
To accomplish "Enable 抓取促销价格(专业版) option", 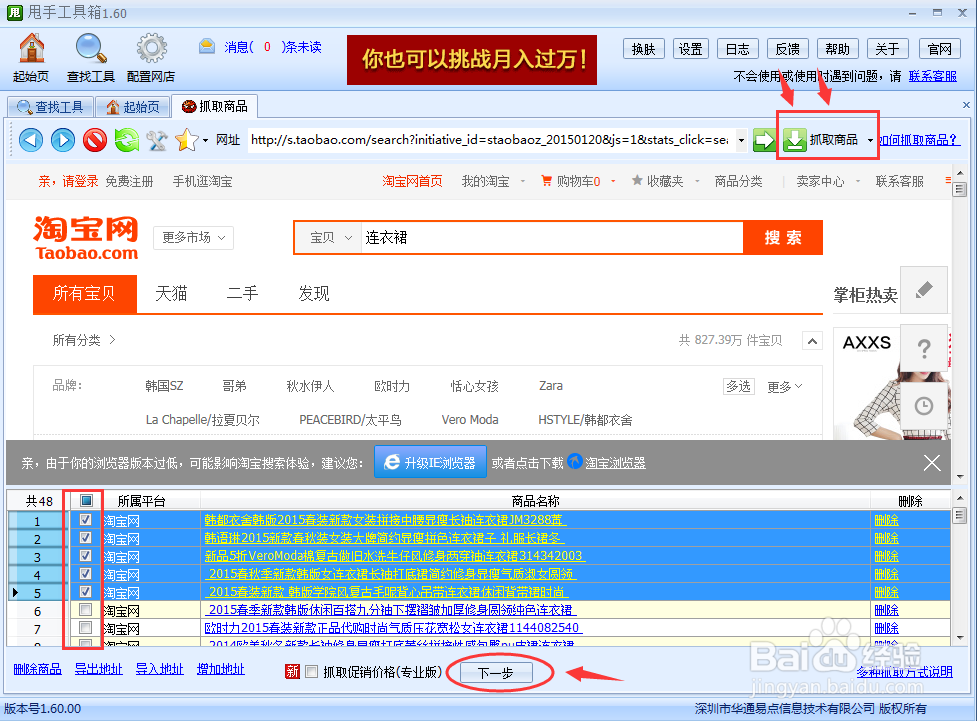I will click(x=311, y=672).
